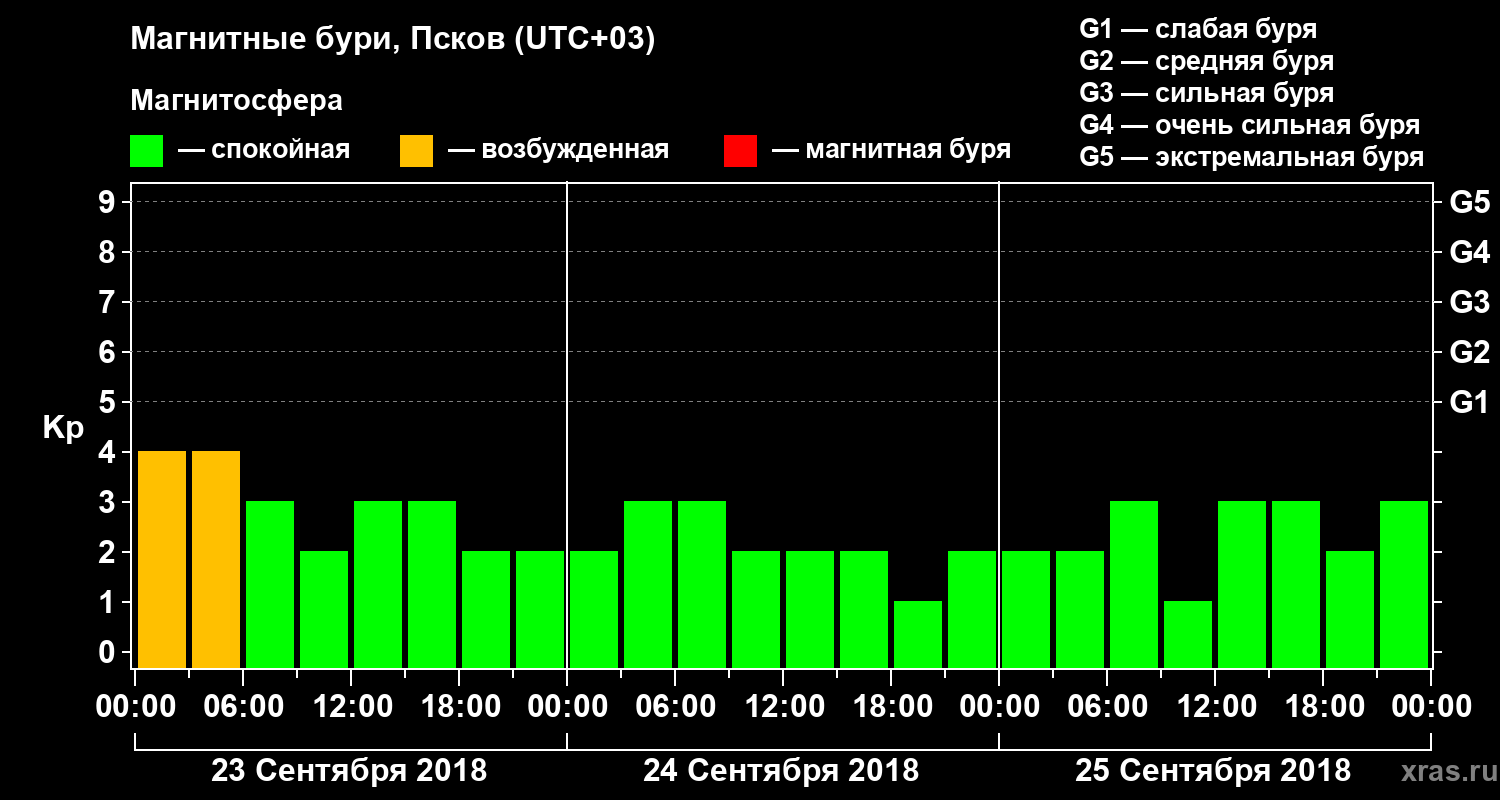This screenshot has height=800, width=1500.
Task: Click the '— возбужденная' legend label
Action: (558, 150)
